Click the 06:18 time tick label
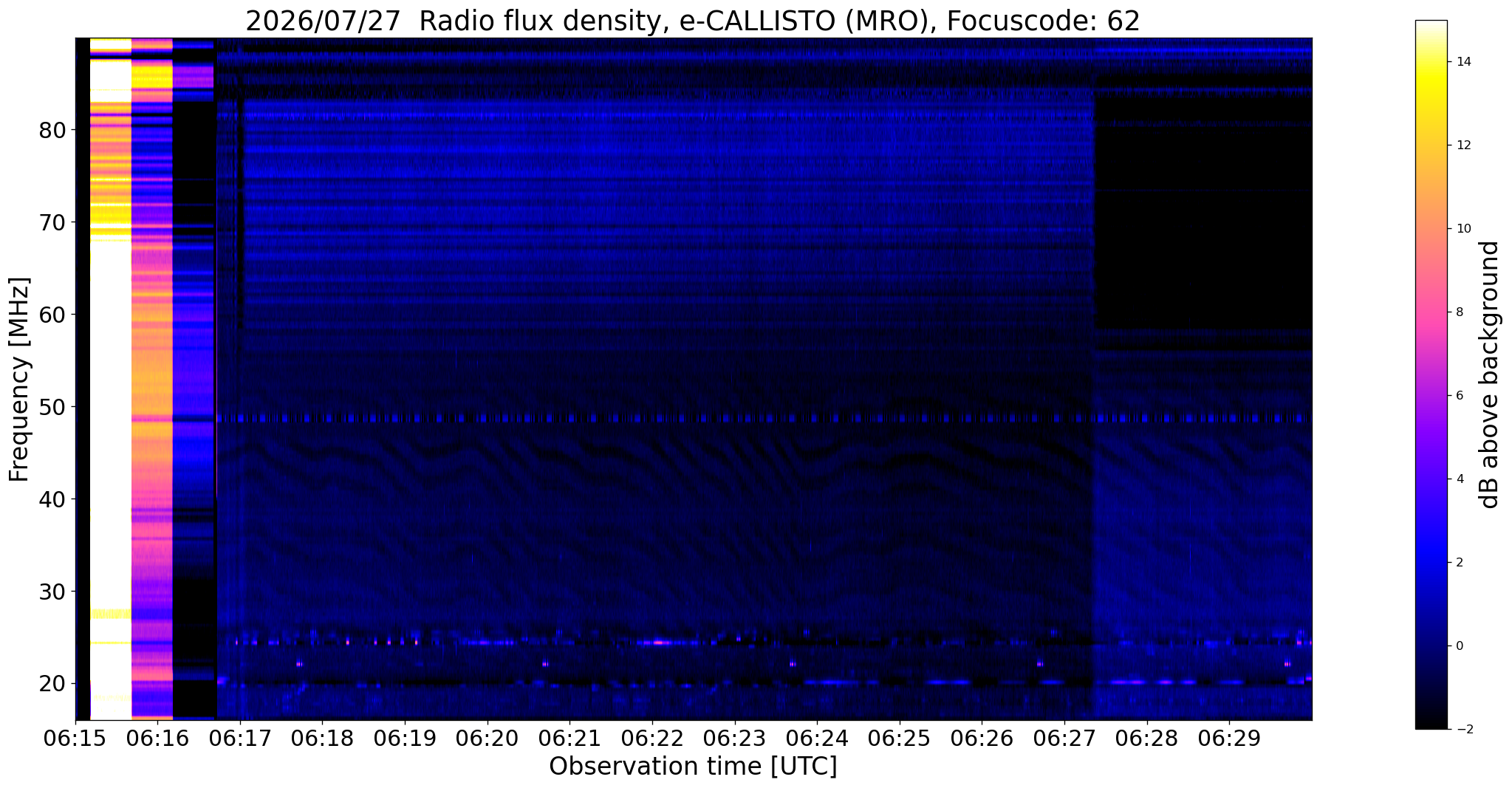Image resolution: width=1512 pixels, height=788 pixels. [x=323, y=738]
